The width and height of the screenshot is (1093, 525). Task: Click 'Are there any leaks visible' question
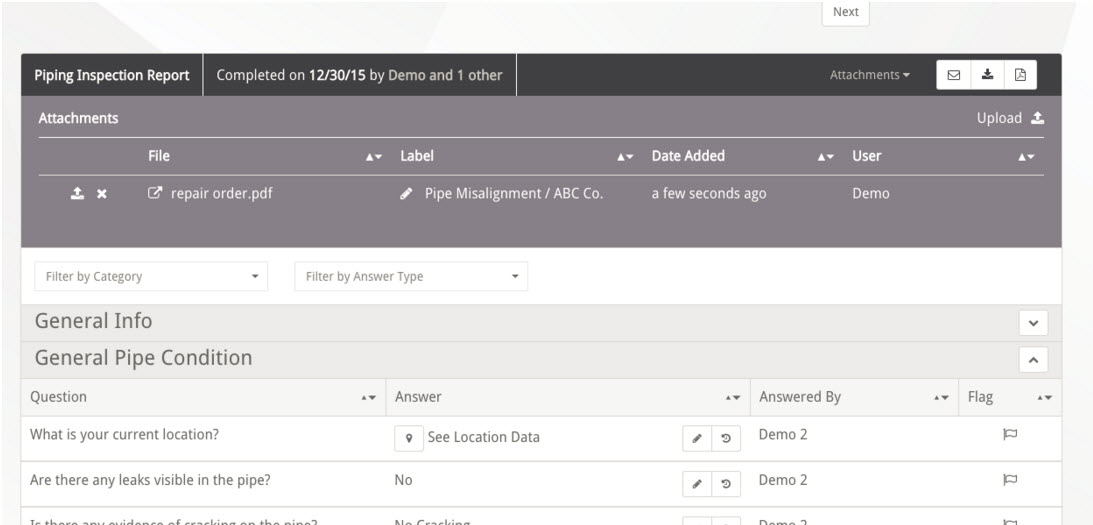(150, 480)
